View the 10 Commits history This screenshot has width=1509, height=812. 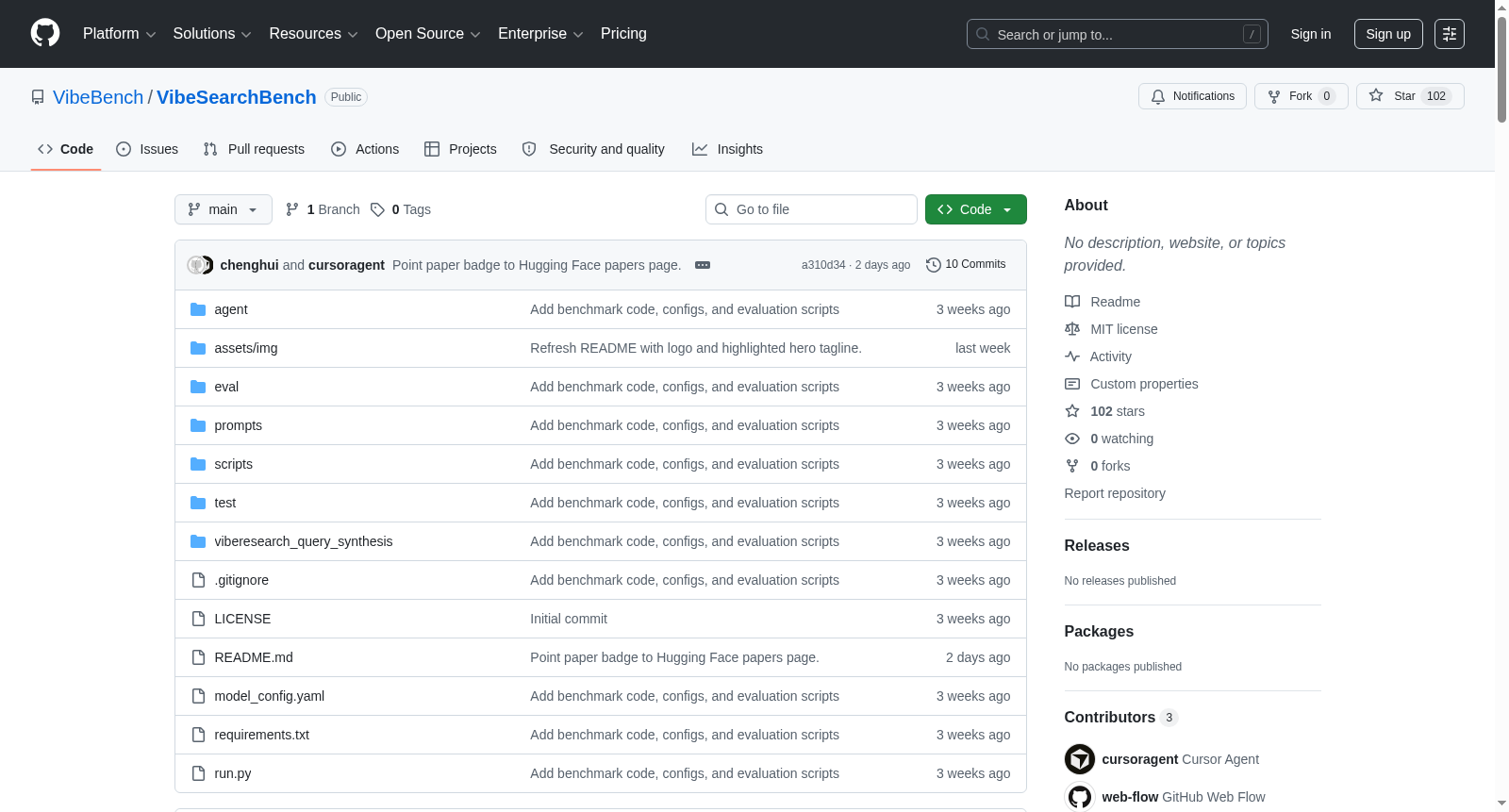[966, 265]
